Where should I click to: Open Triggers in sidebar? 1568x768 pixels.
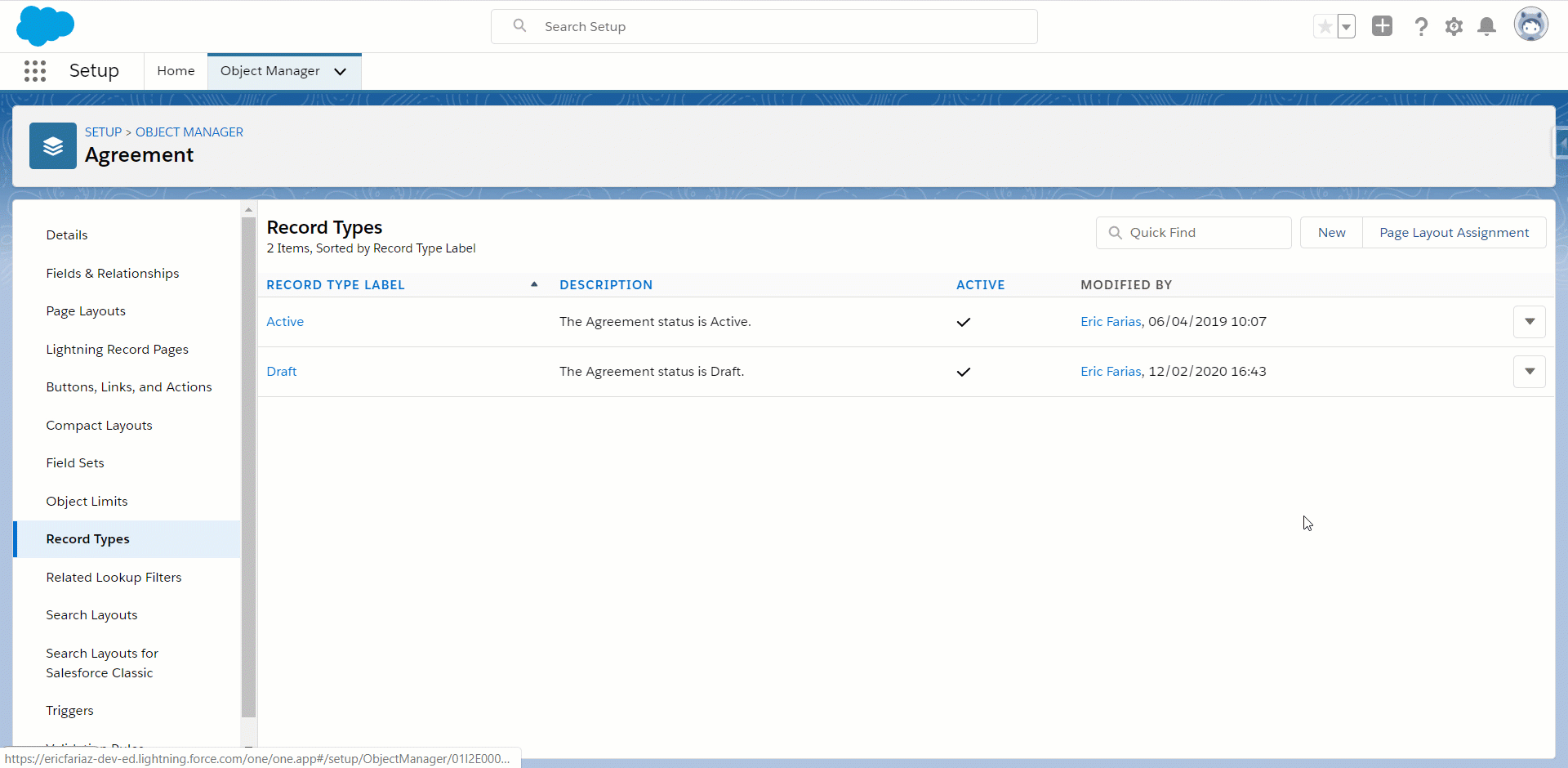click(x=69, y=711)
